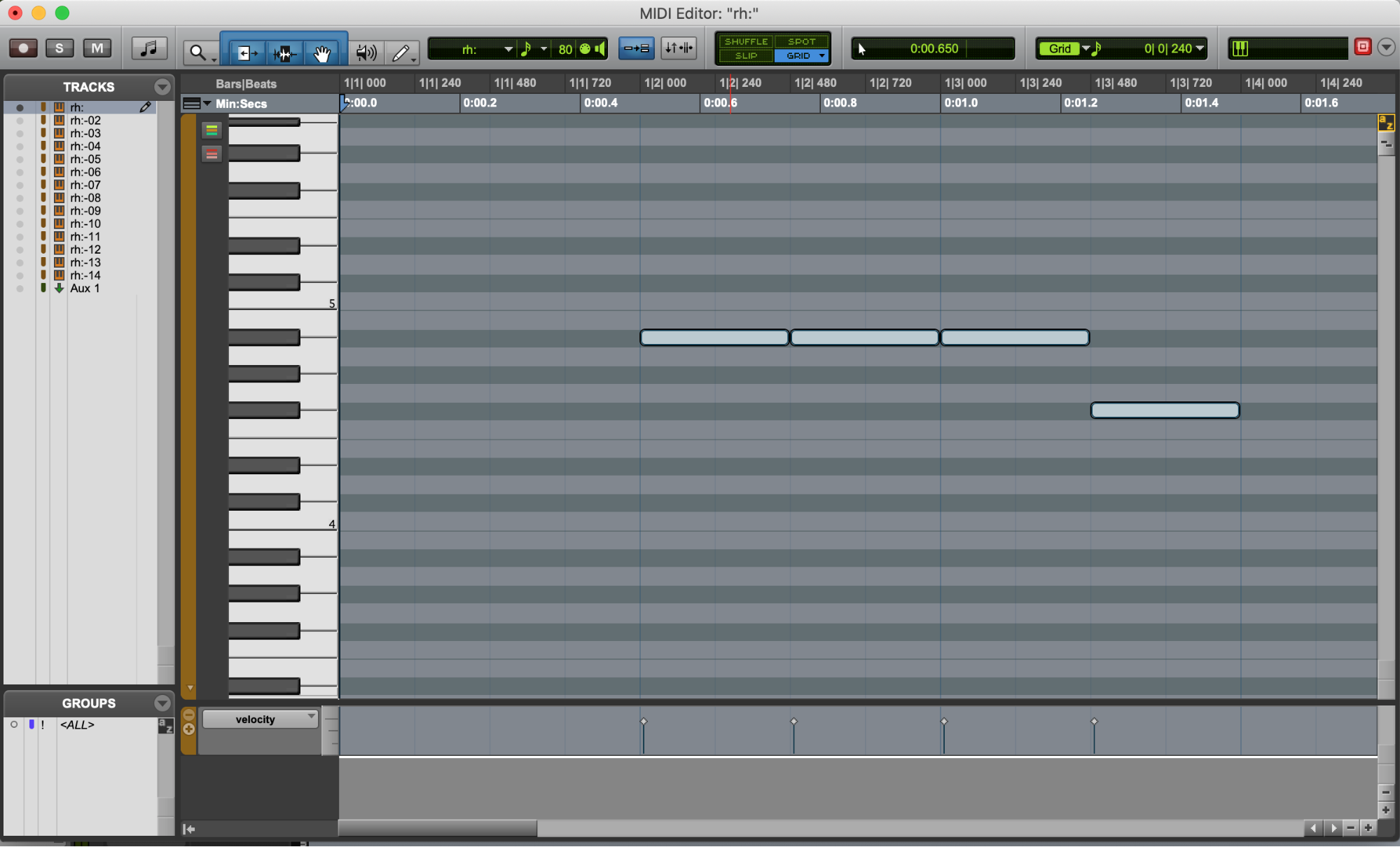
Task: Switch to SLIP edit mode
Action: coord(745,55)
